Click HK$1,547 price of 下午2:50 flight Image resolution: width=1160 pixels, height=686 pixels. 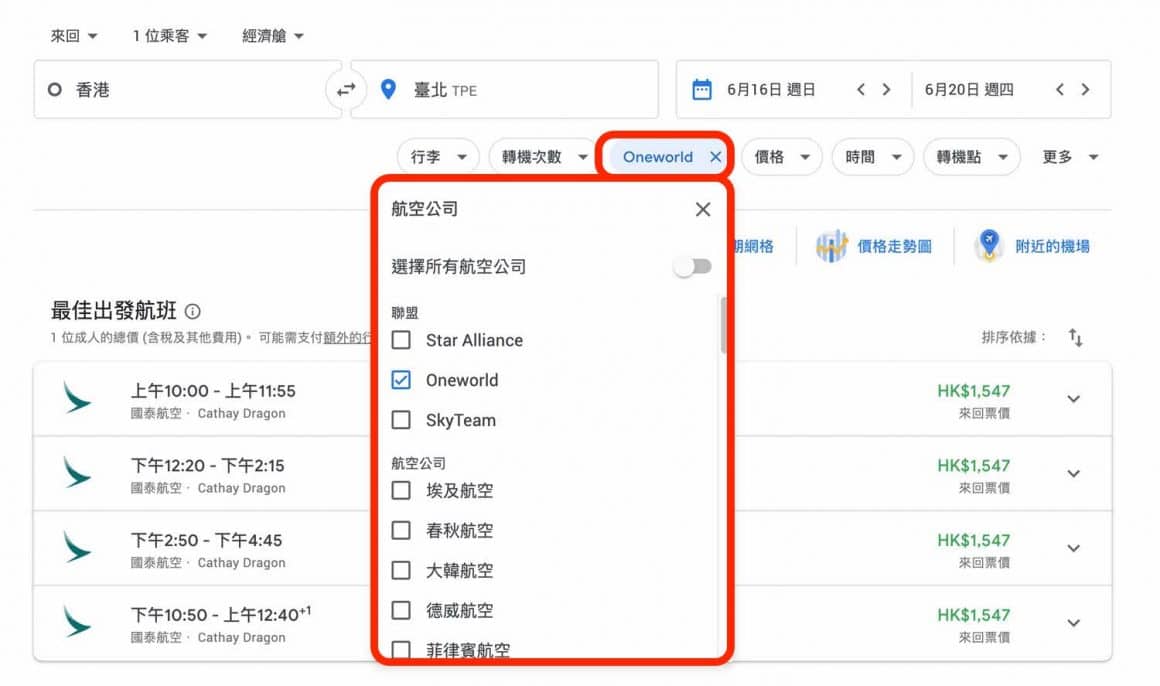point(973,540)
